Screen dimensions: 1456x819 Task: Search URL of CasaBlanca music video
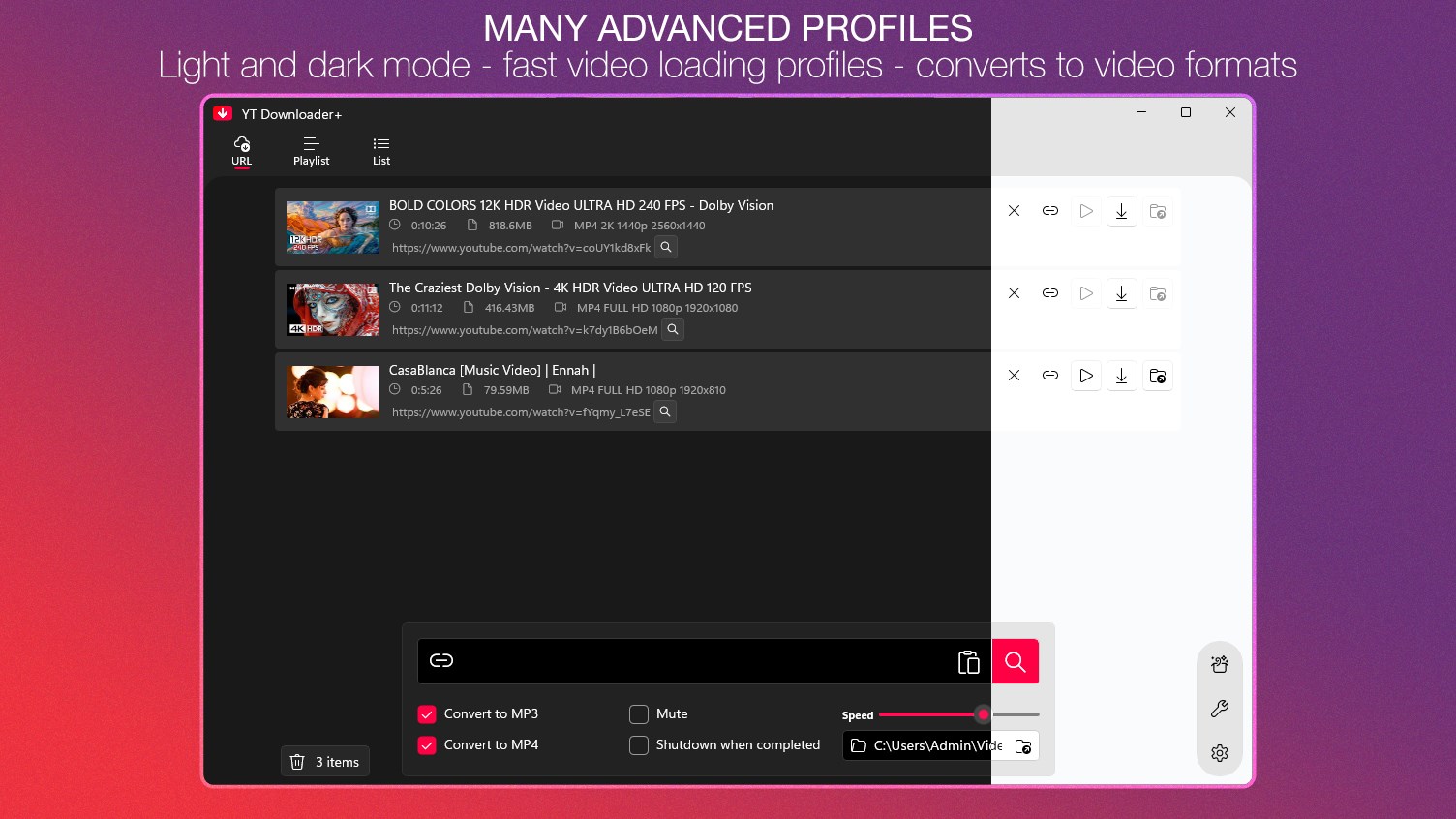click(665, 411)
